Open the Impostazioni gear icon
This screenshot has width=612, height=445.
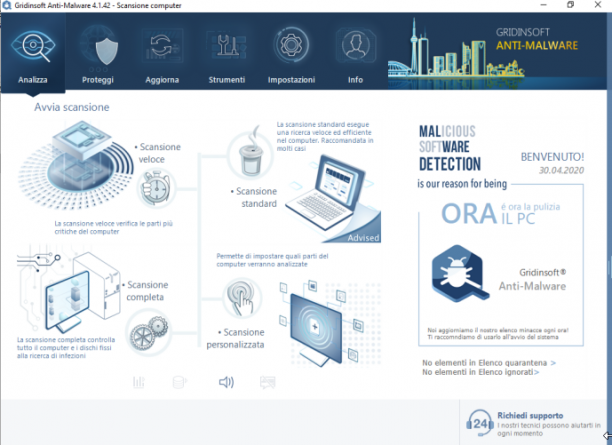click(291, 45)
